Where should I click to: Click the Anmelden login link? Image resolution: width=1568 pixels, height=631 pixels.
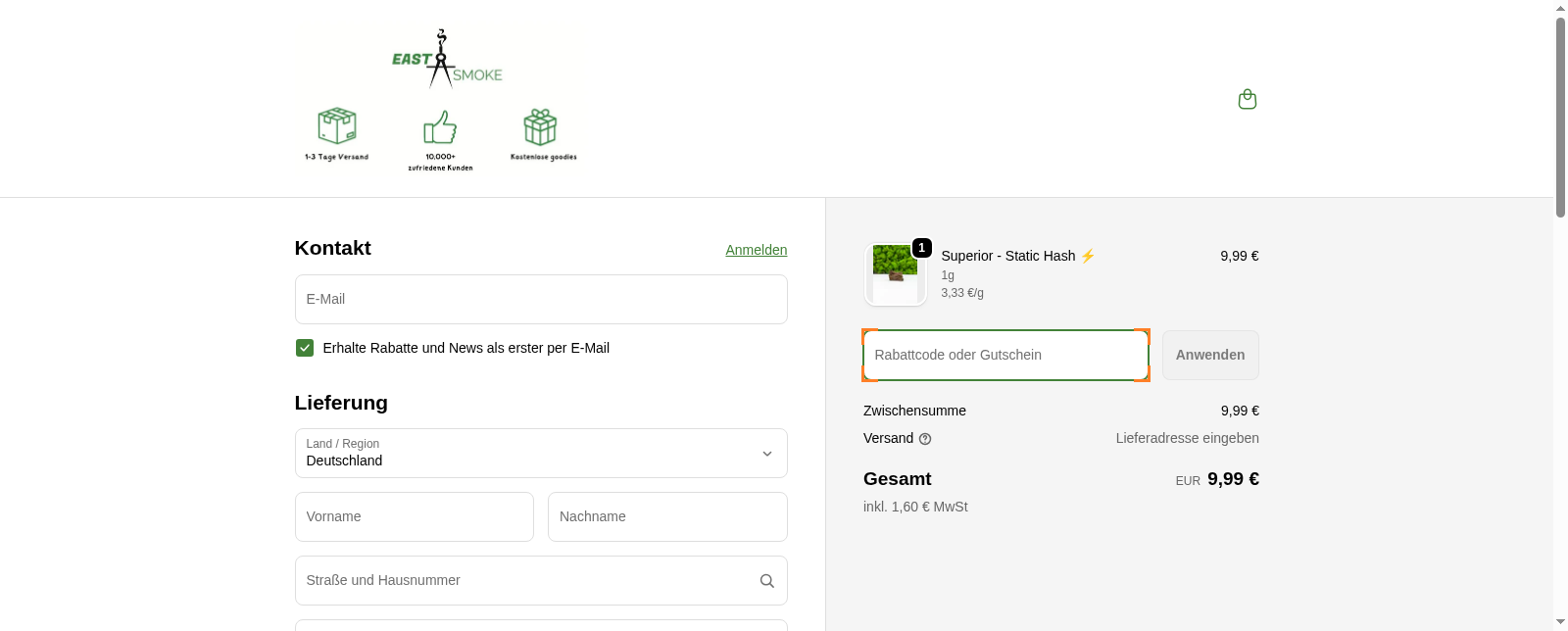pyautogui.click(x=756, y=250)
